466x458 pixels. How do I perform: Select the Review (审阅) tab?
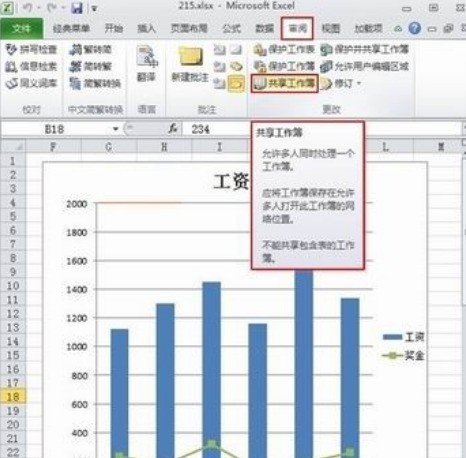click(297, 29)
